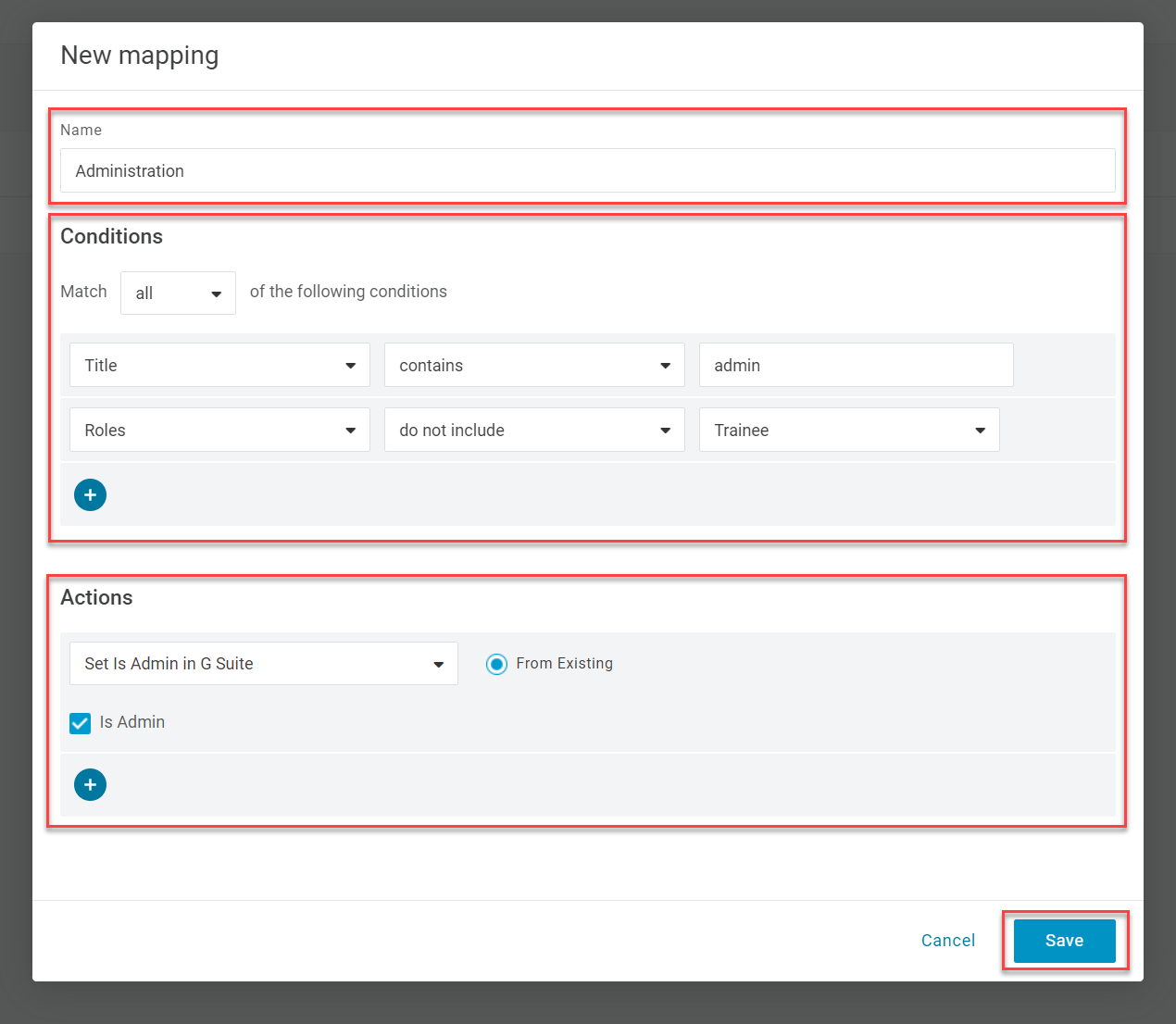Open the 'contains' operator dropdown

tap(534, 365)
